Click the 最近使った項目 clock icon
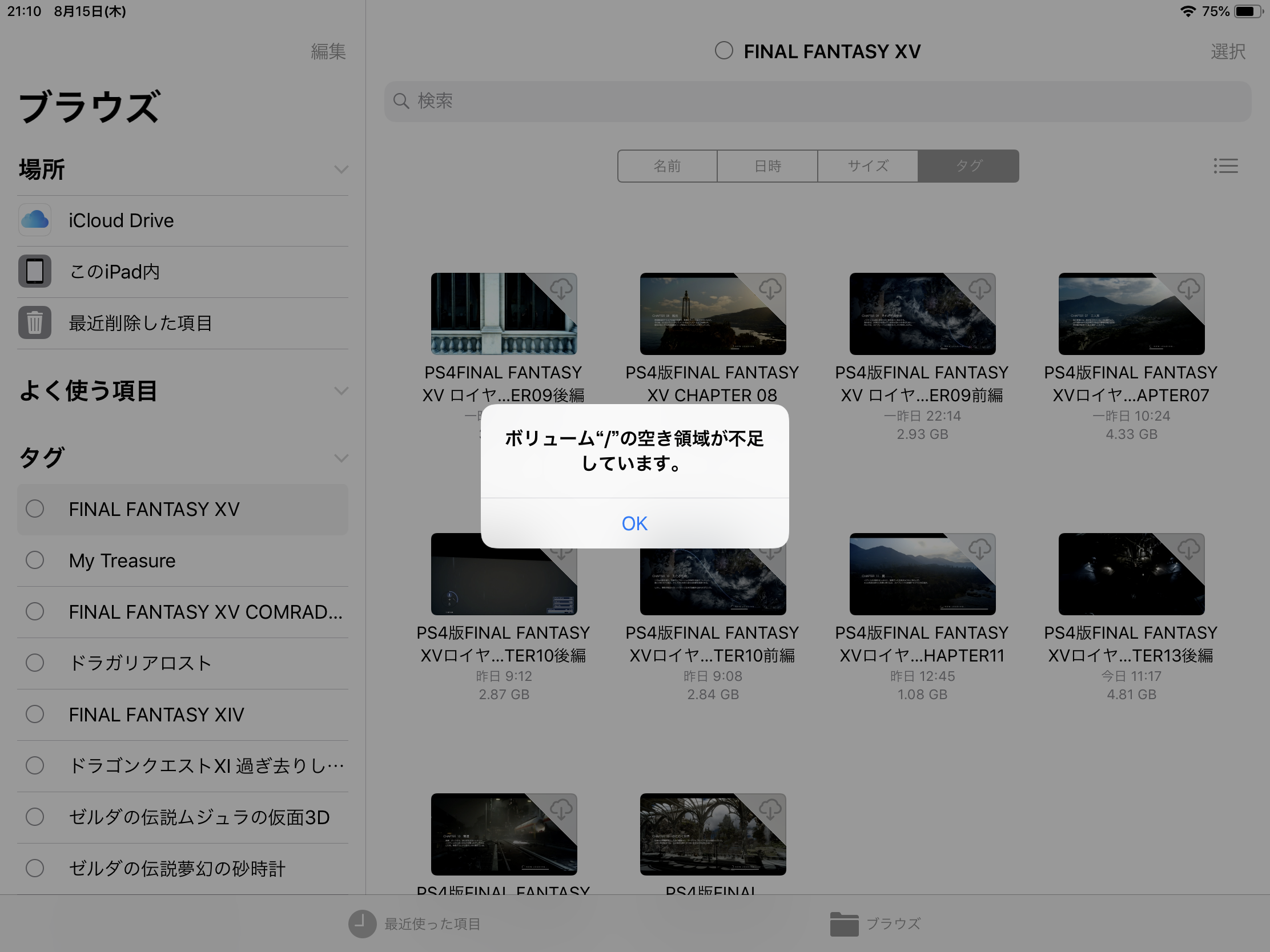This screenshot has height=952, width=1270. [x=361, y=923]
